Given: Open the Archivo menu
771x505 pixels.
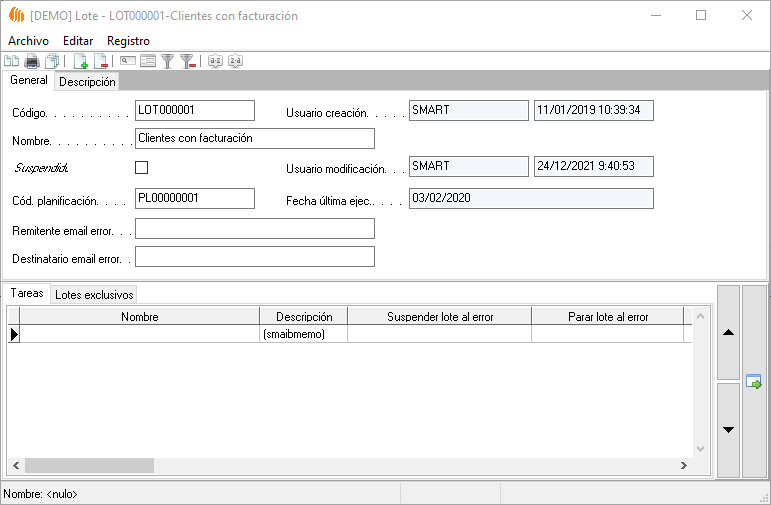Looking at the screenshot, I should tap(28, 40).
